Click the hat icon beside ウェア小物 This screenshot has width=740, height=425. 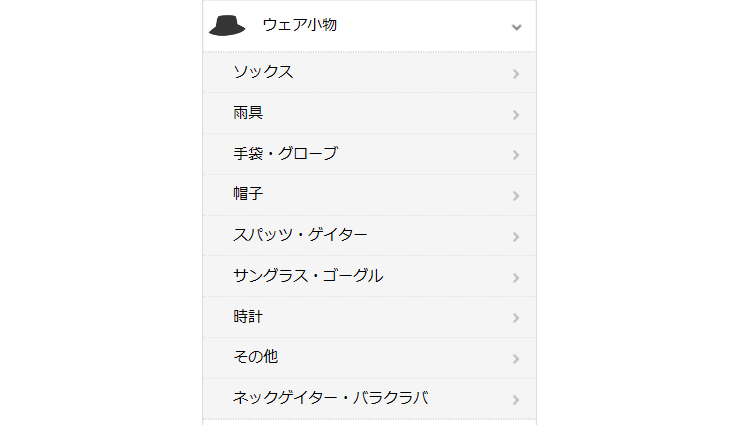coord(227,26)
